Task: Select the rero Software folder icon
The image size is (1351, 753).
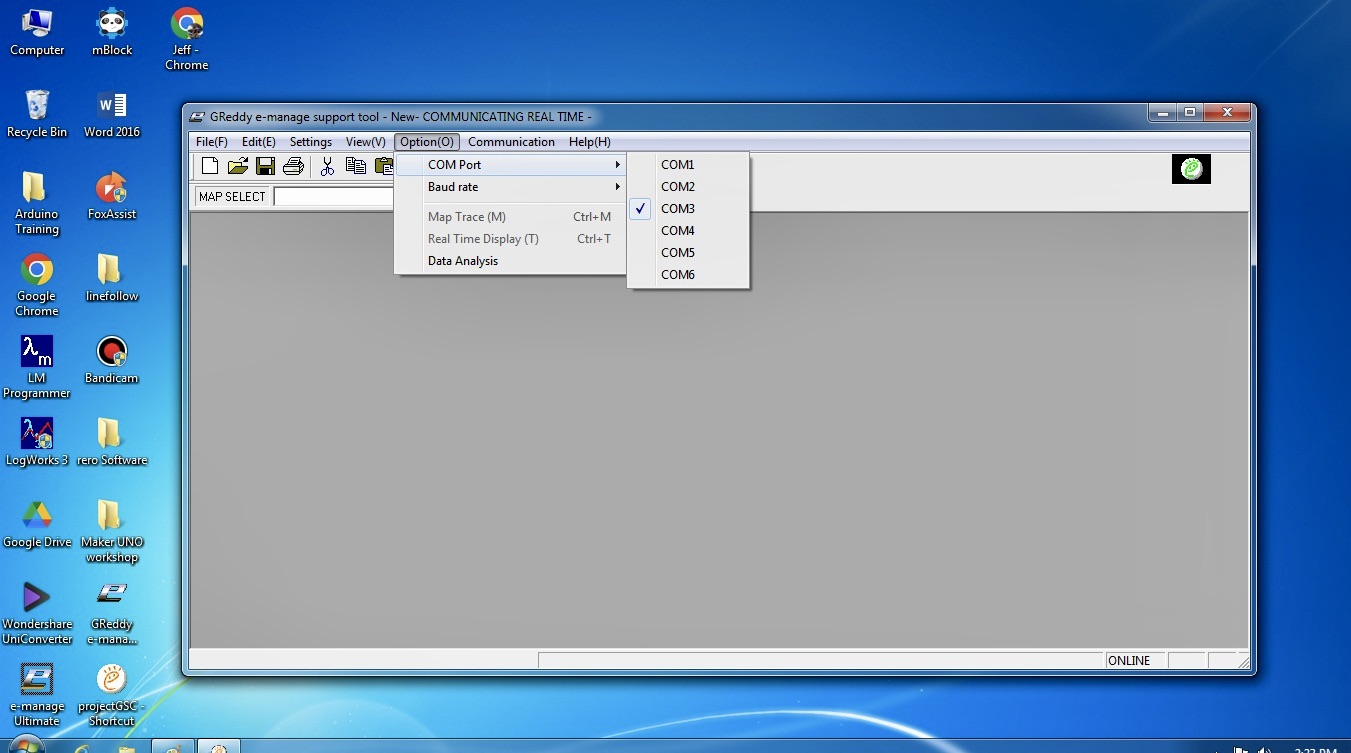Action: point(112,441)
